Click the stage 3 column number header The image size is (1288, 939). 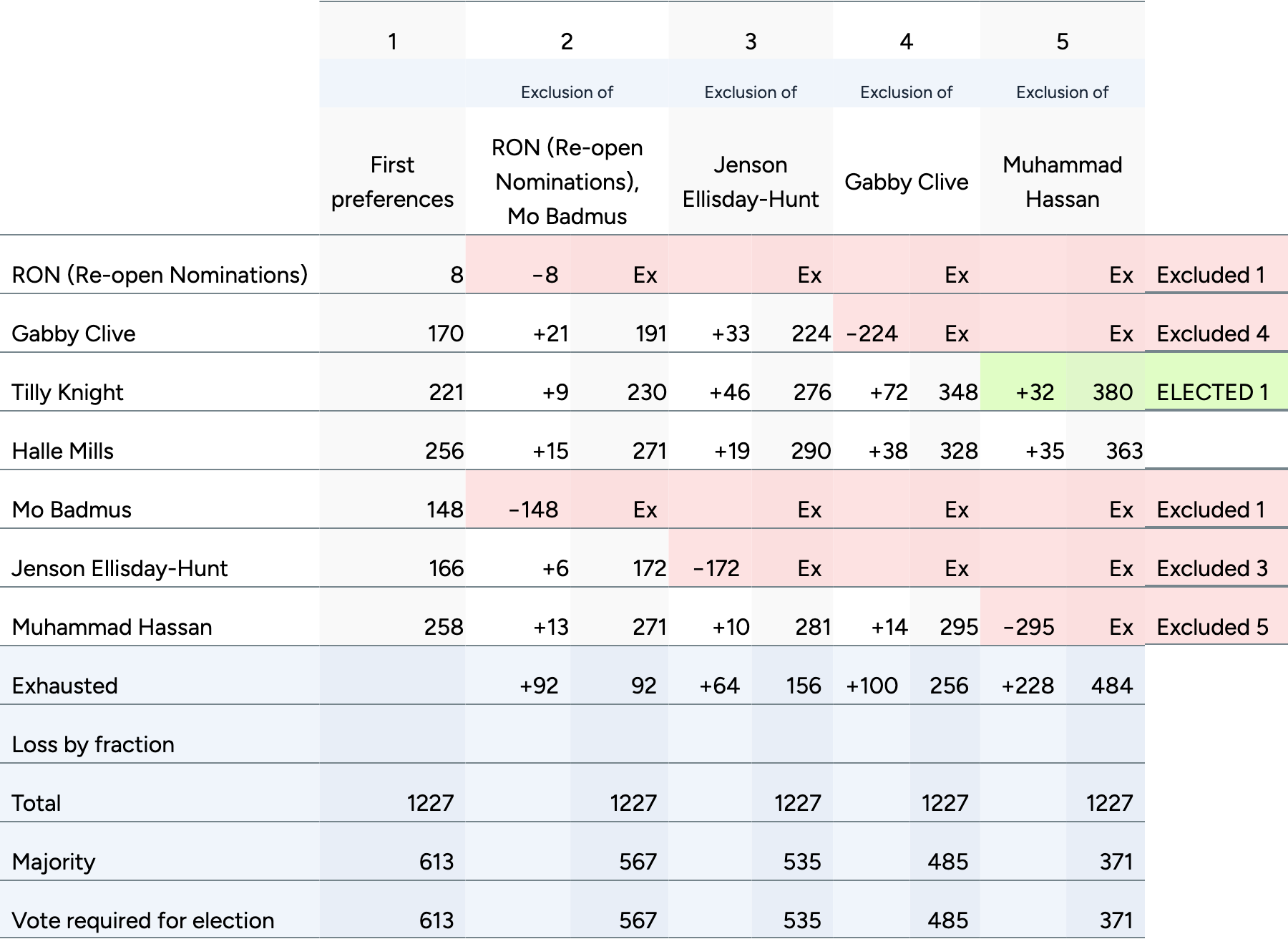750,42
